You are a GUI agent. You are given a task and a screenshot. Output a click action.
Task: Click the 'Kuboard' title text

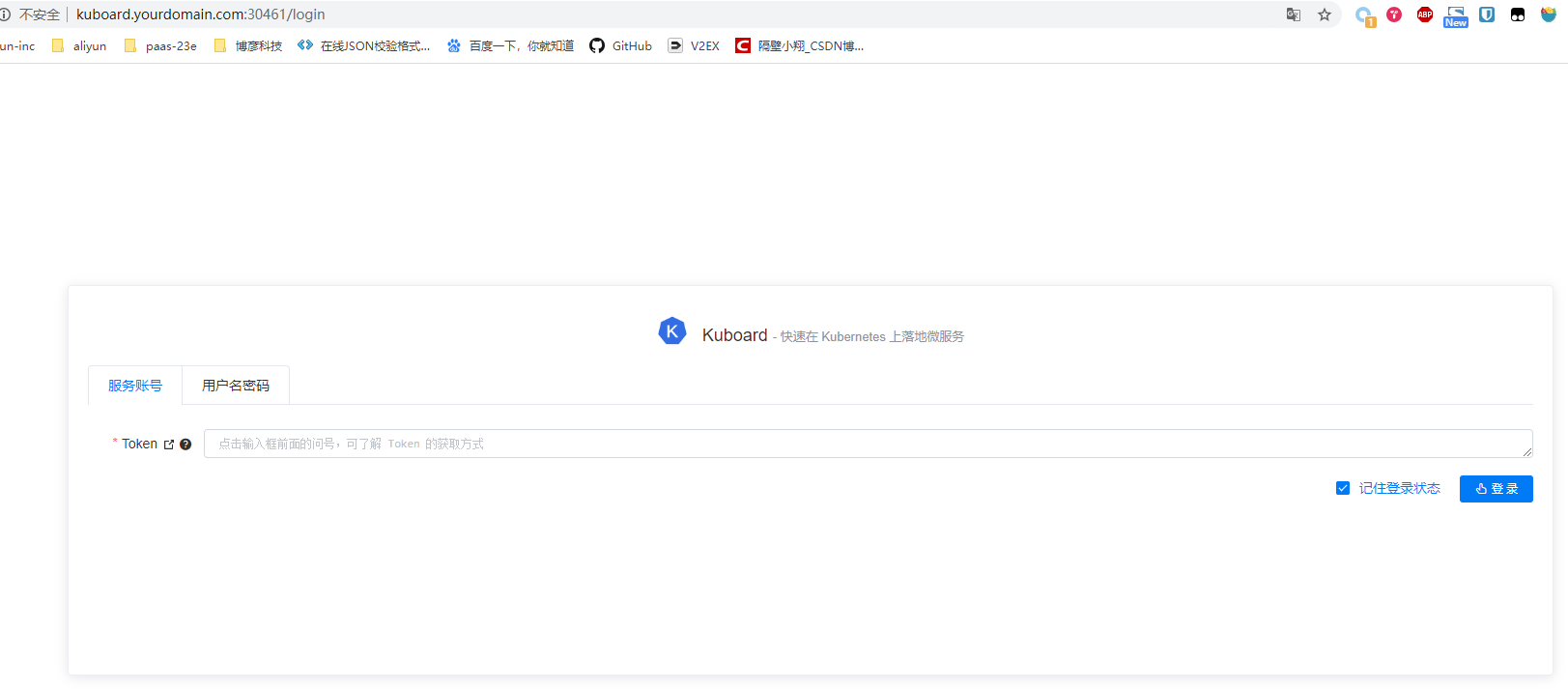click(734, 335)
